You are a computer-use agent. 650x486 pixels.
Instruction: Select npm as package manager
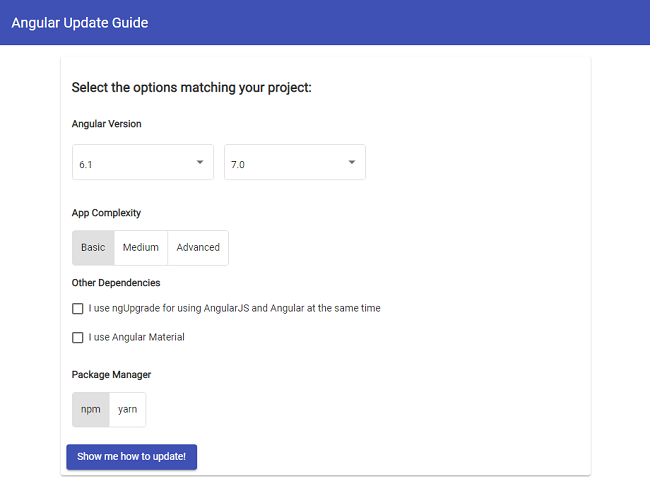click(x=91, y=410)
